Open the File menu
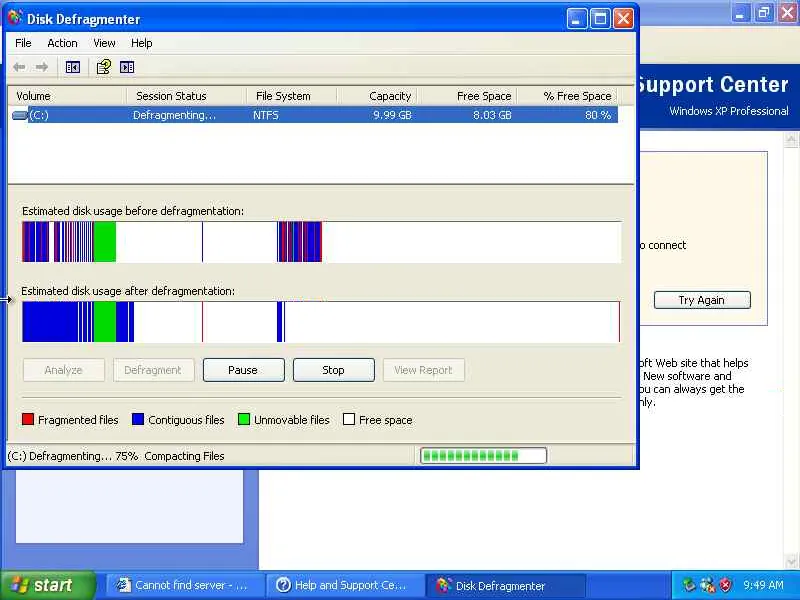Screen dimensions: 800x600 click(23, 43)
